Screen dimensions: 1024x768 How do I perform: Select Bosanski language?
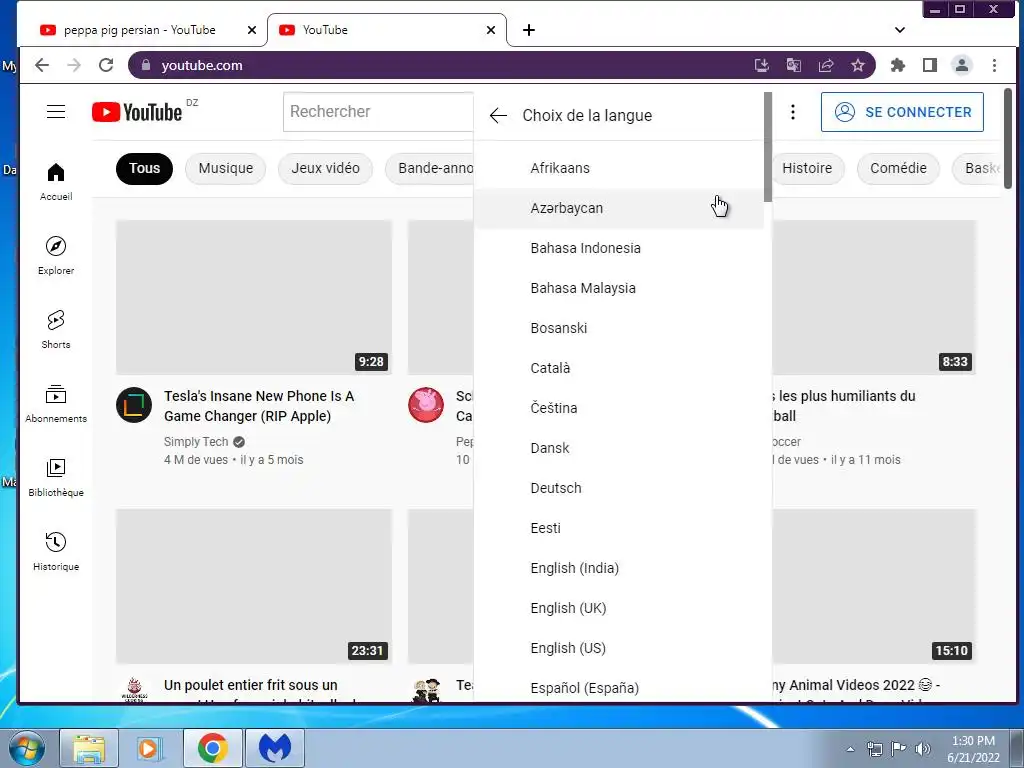pos(619,328)
